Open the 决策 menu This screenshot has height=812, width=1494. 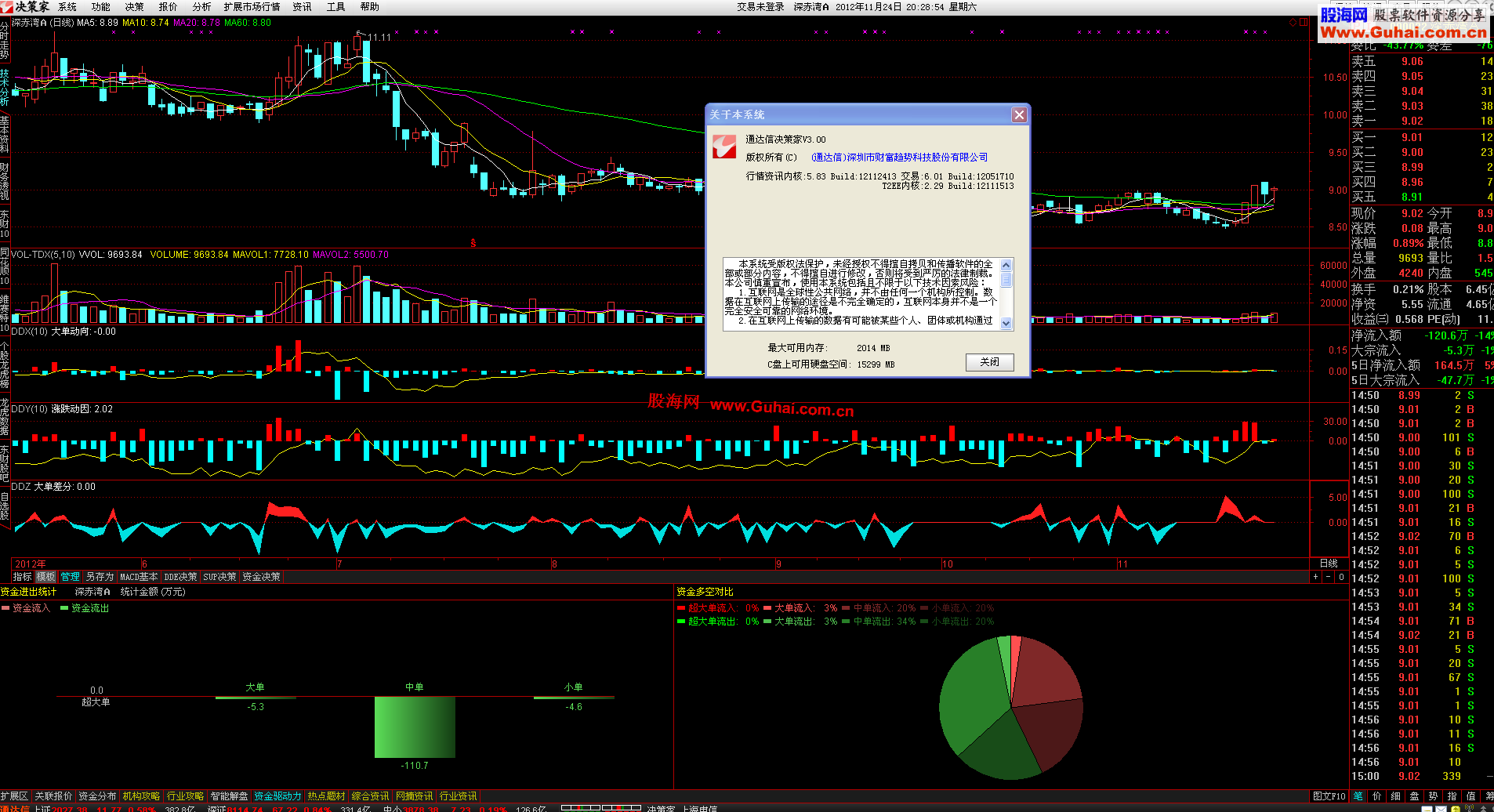134,7
